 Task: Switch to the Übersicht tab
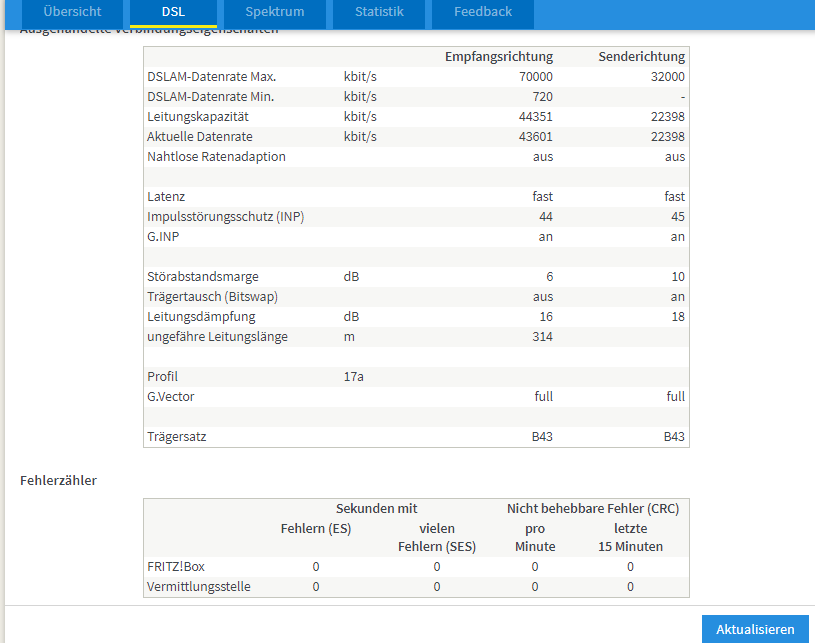[x=72, y=12]
